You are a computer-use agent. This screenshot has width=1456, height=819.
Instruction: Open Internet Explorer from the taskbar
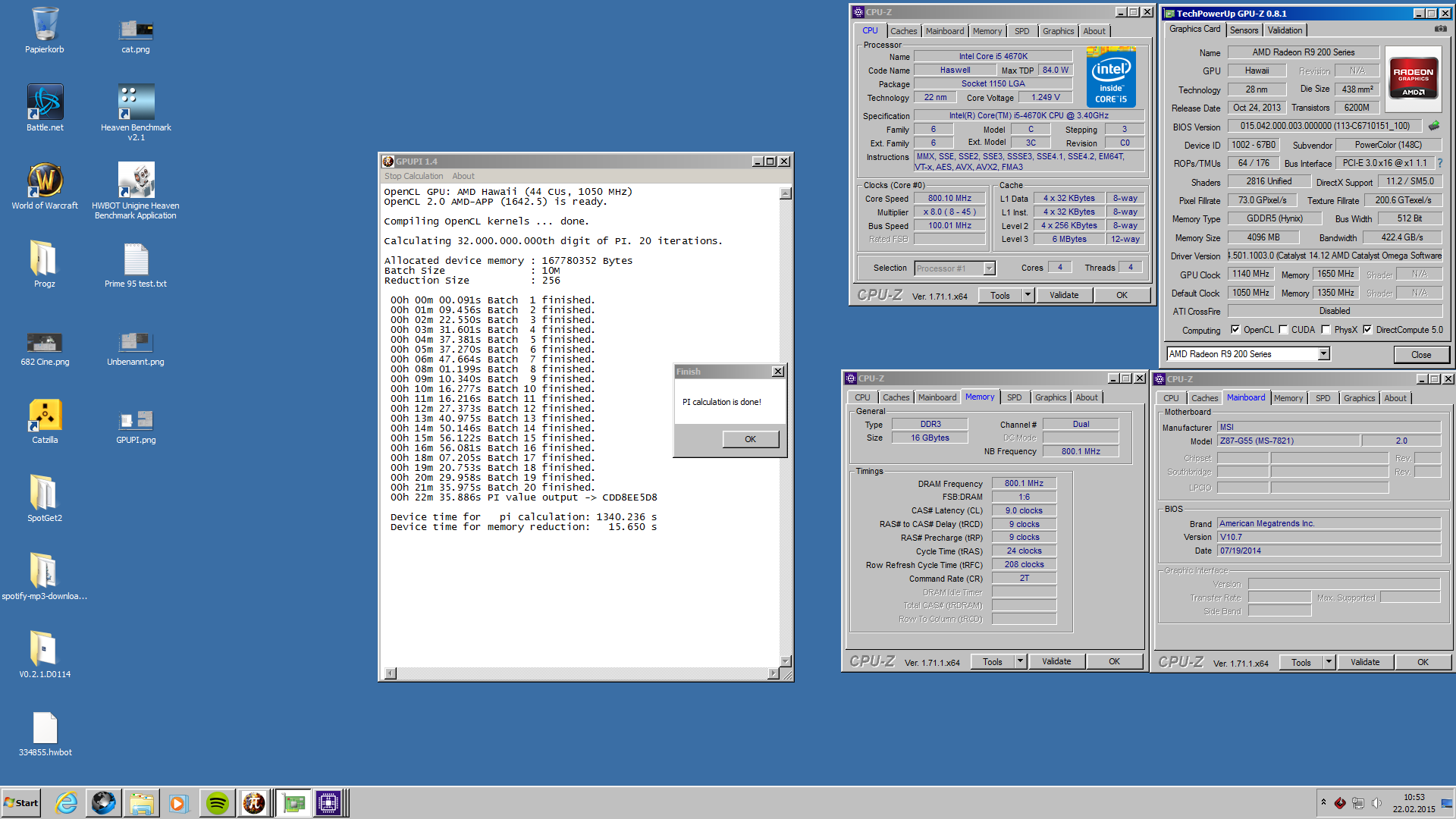pos(67,803)
